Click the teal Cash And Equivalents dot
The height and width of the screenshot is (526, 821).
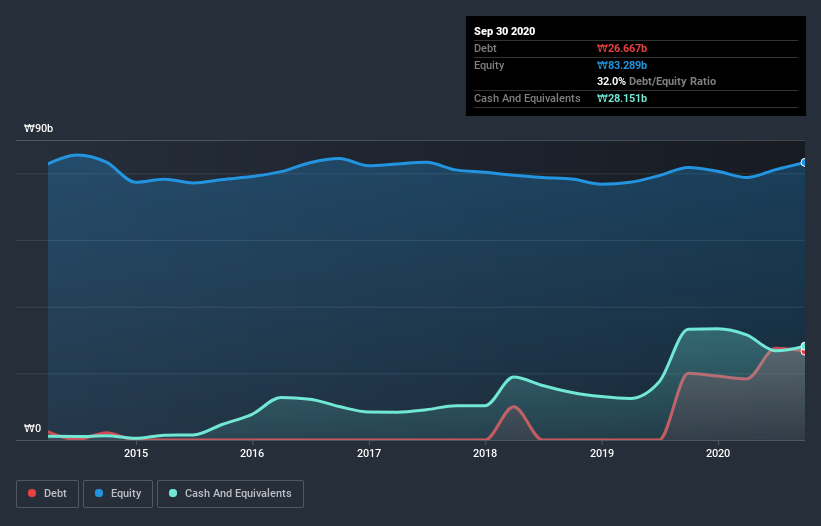click(x=173, y=493)
